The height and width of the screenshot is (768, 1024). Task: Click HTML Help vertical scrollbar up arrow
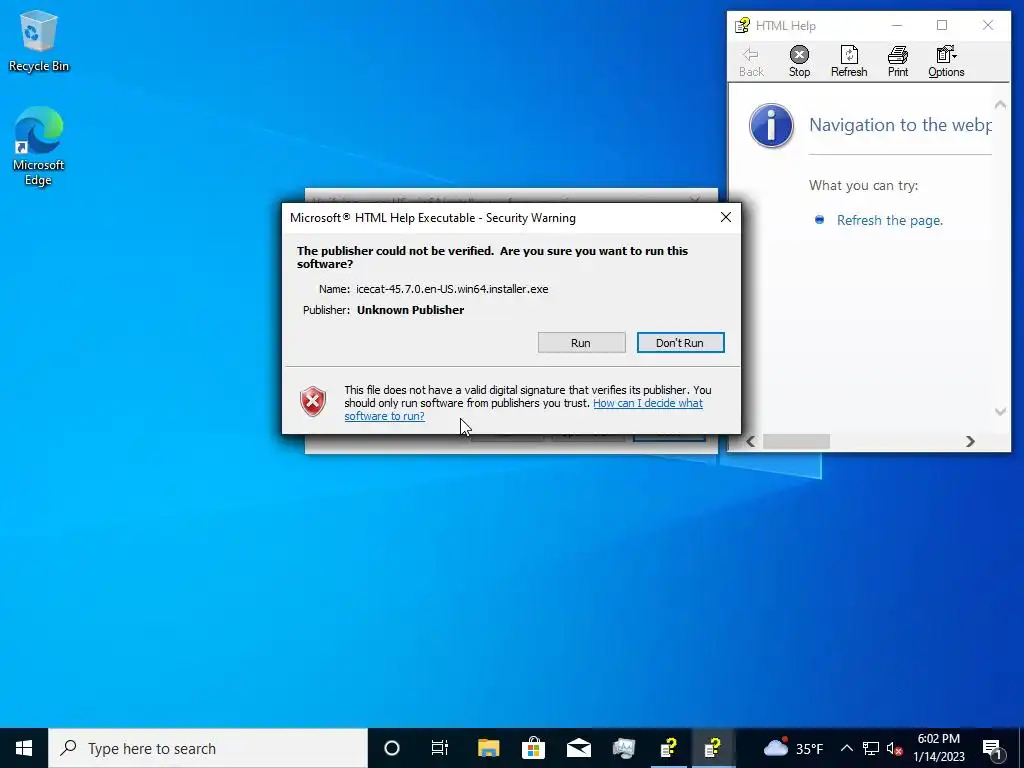click(x=1000, y=104)
